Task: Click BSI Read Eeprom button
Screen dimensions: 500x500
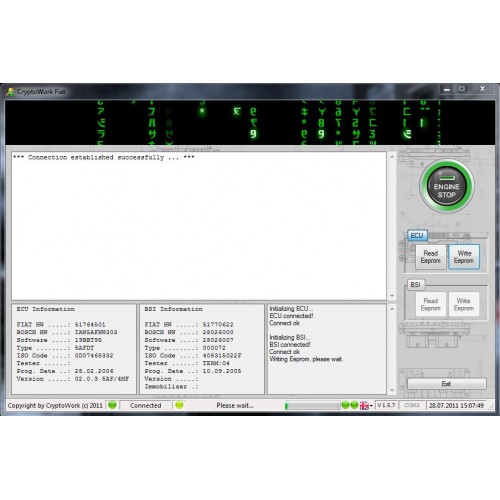Action: pyautogui.click(x=430, y=304)
